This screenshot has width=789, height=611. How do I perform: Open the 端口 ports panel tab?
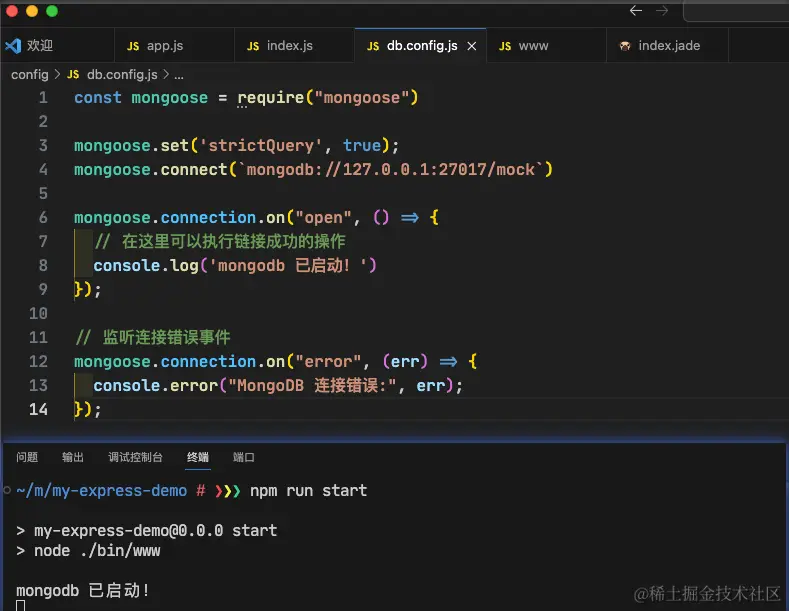(244, 457)
